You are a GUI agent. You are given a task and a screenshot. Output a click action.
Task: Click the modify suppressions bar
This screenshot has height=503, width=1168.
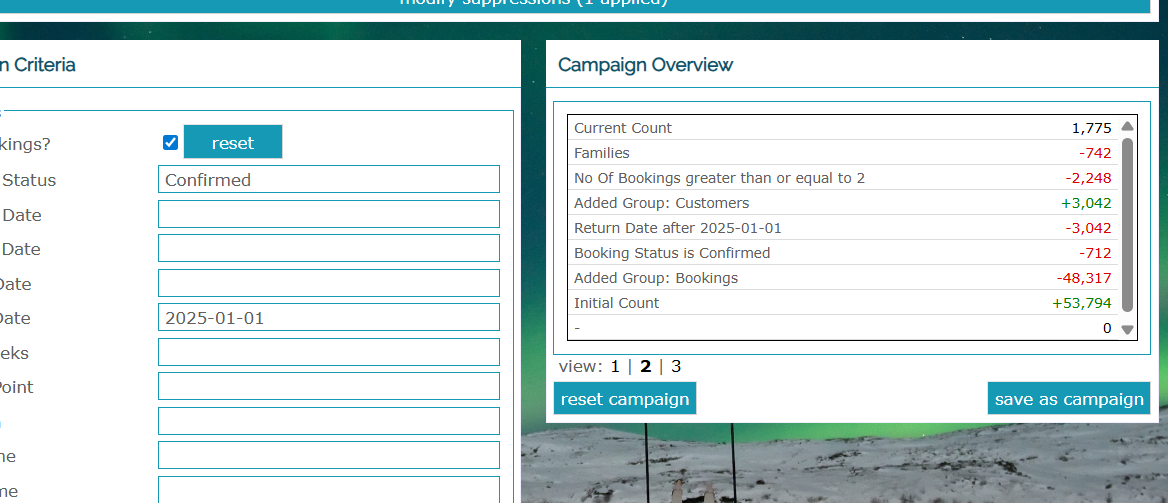coord(576,5)
